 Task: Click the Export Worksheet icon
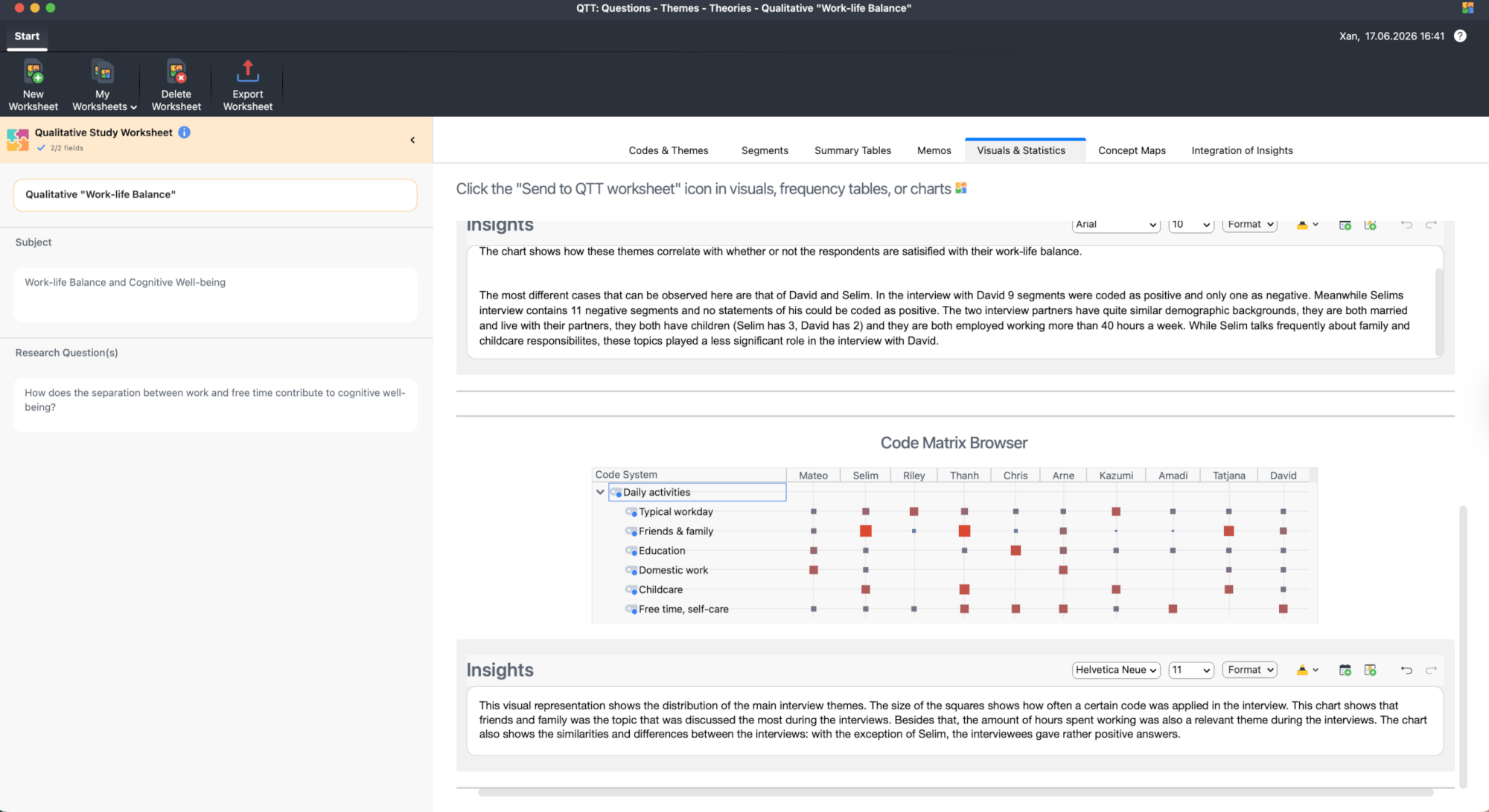click(x=248, y=72)
